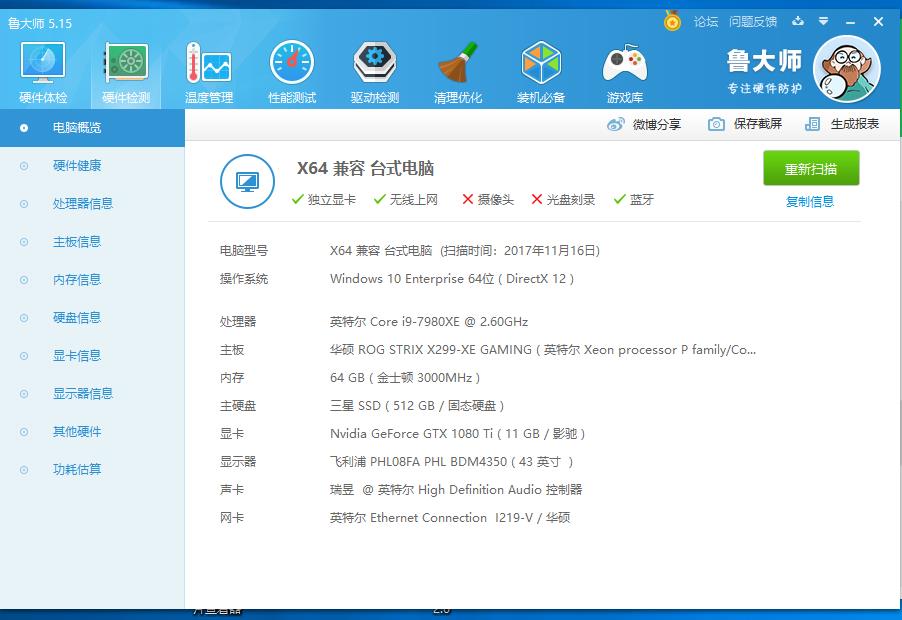
Task: Open 驱动检测 driver detection
Action: (375, 72)
